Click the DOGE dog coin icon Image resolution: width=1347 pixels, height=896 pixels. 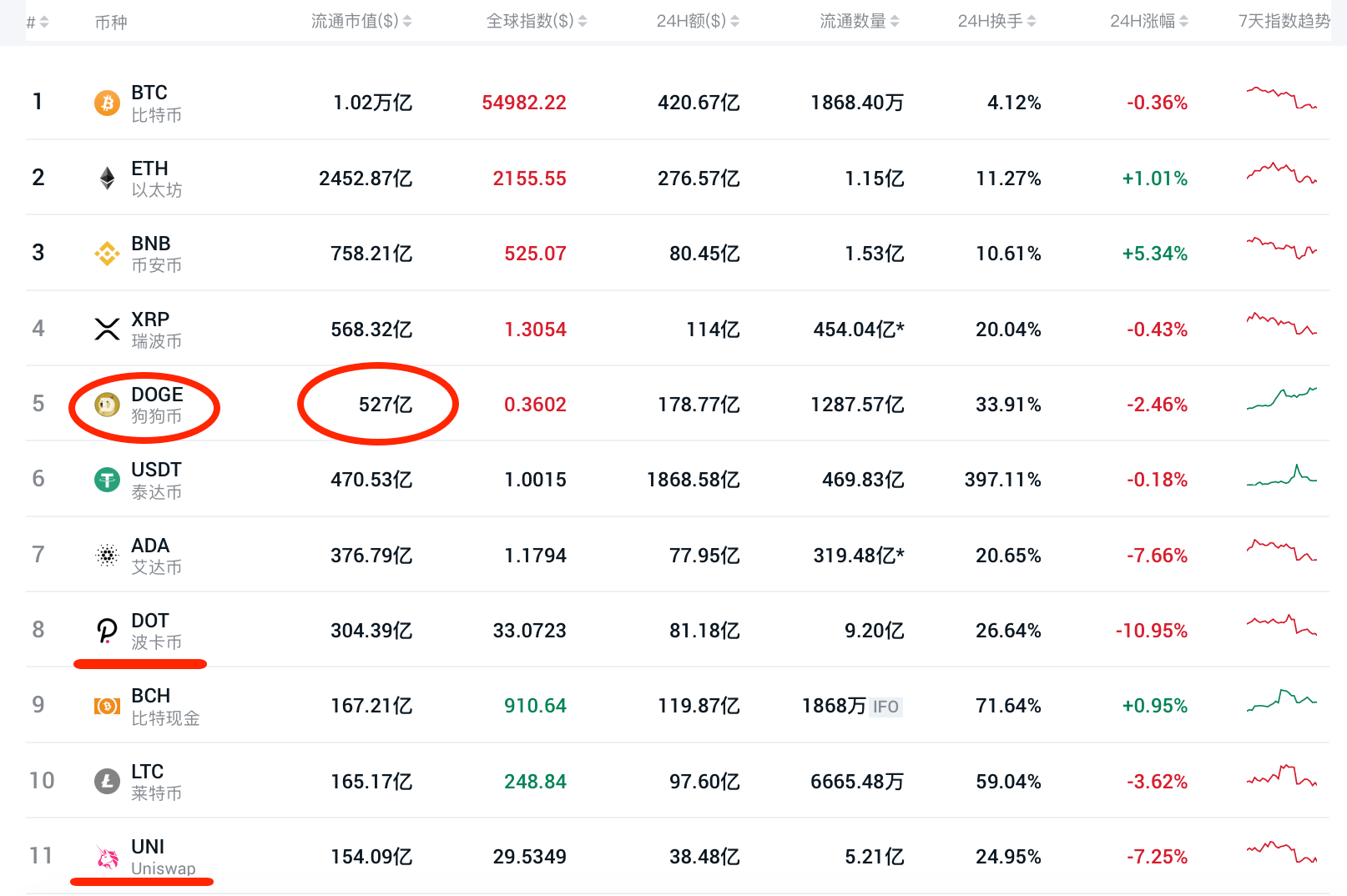point(107,405)
